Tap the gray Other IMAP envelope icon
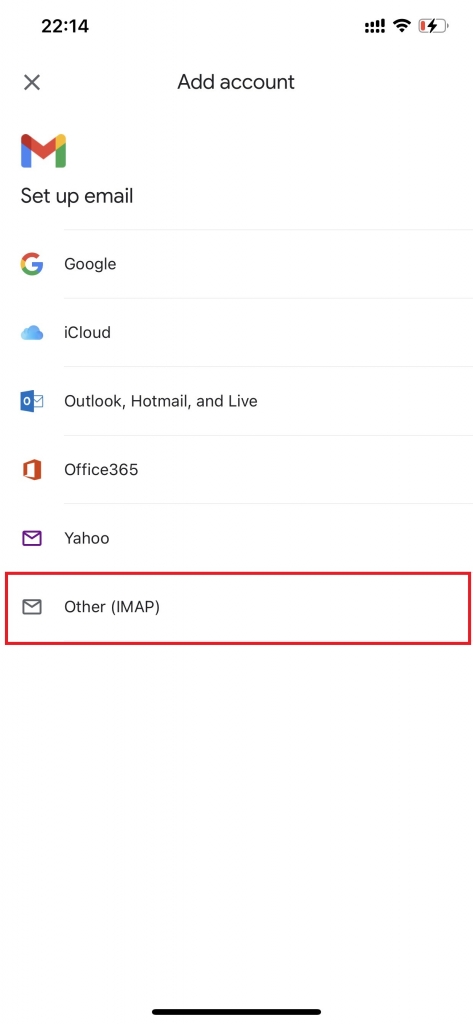The image size is (473, 1024). (x=31, y=607)
